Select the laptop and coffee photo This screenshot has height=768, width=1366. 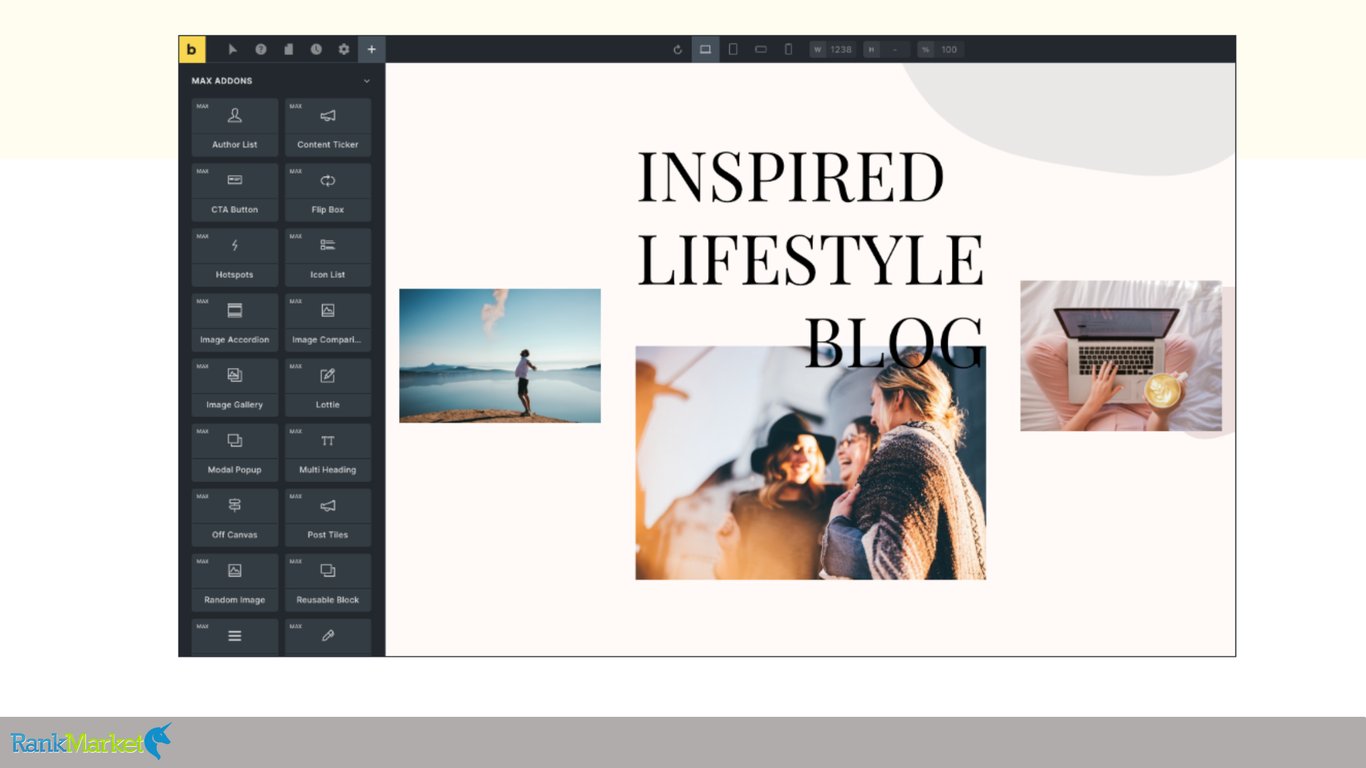(1121, 356)
